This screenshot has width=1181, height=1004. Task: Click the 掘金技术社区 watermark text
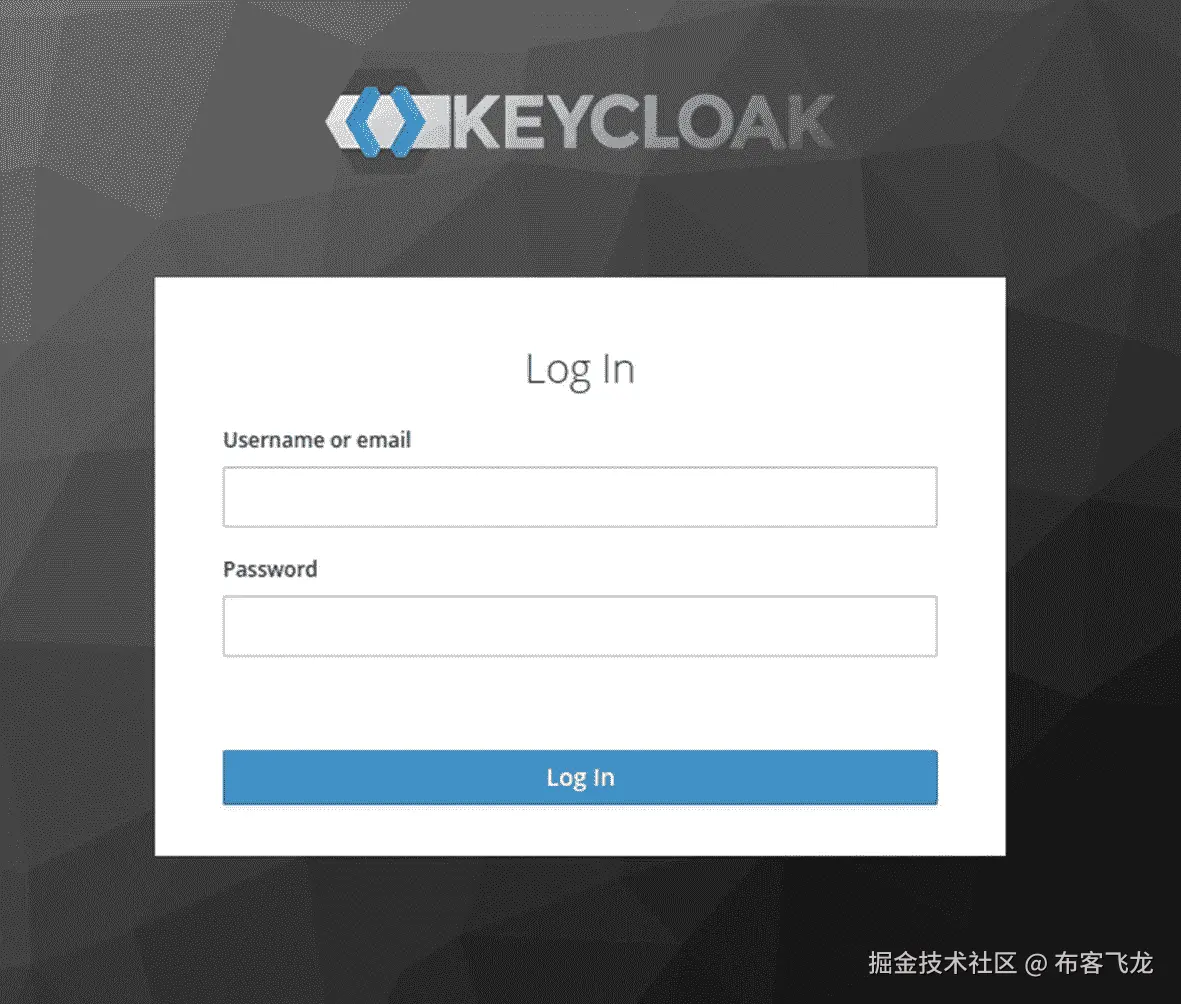(x=942, y=963)
